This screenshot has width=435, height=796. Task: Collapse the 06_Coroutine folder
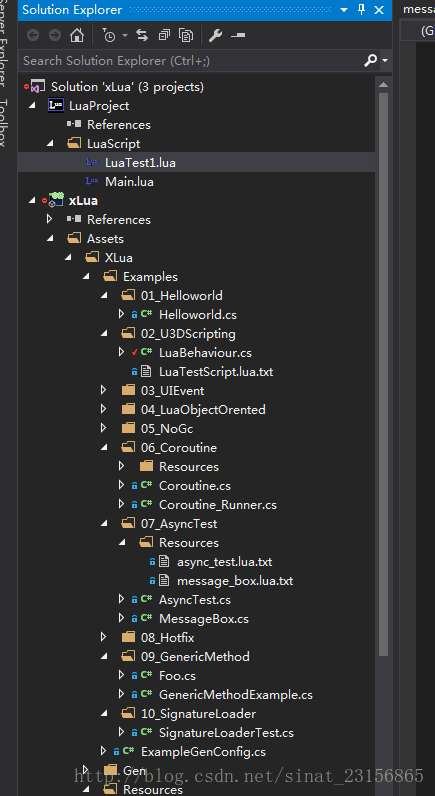[104, 448]
